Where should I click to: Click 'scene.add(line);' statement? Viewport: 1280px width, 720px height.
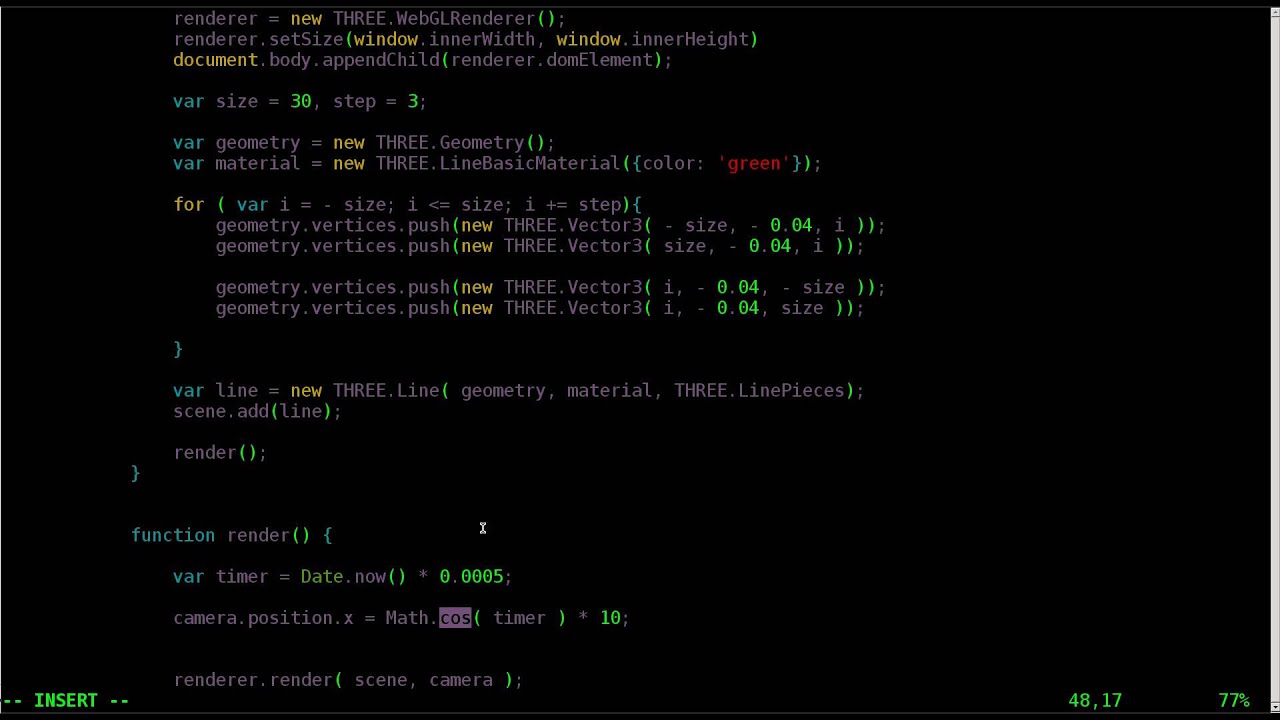click(258, 411)
